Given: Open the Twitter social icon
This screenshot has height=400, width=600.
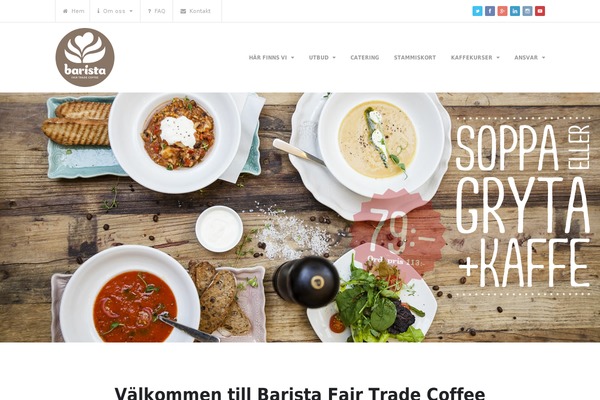Looking at the screenshot, I should [x=477, y=11].
